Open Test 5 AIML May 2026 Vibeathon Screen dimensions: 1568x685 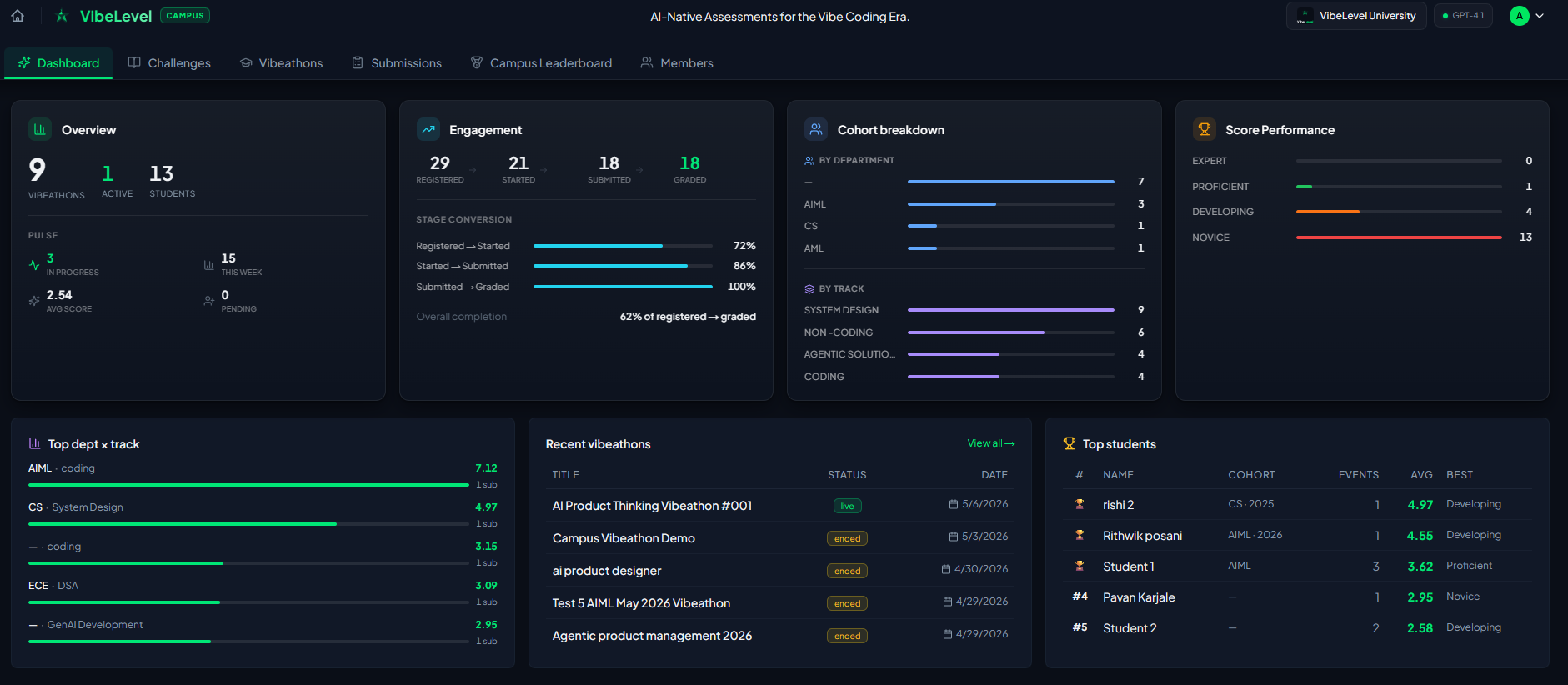coord(641,603)
